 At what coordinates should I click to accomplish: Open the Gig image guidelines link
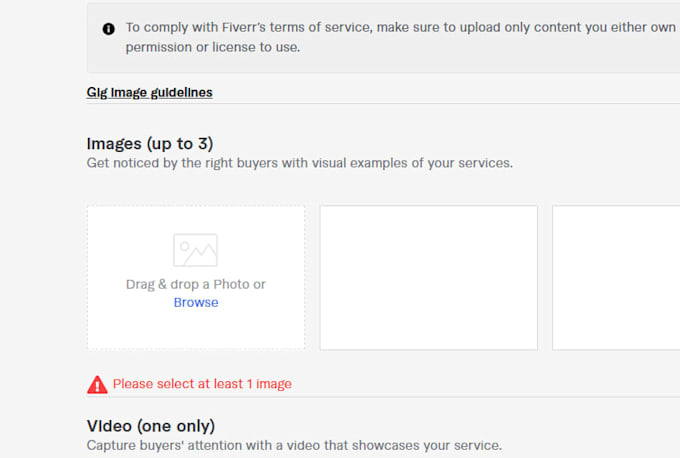(x=149, y=92)
